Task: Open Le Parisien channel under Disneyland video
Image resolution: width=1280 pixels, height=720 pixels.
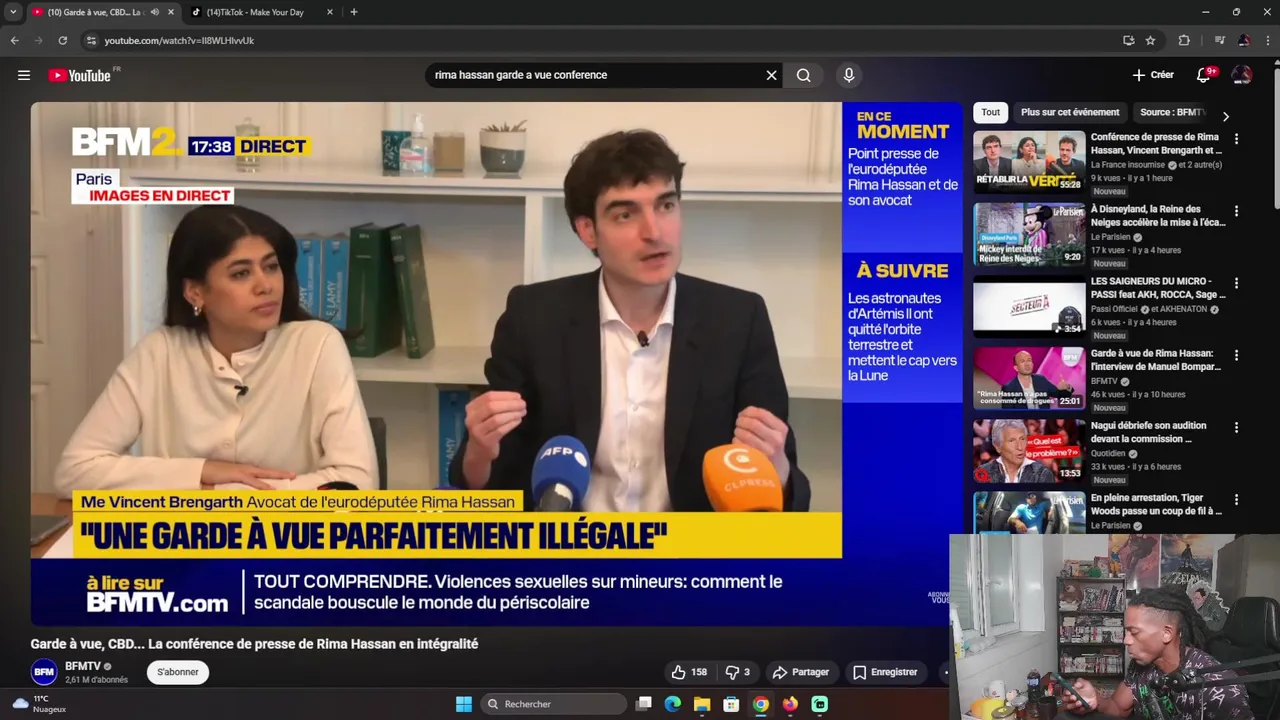Action: [x=1110, y=237]
